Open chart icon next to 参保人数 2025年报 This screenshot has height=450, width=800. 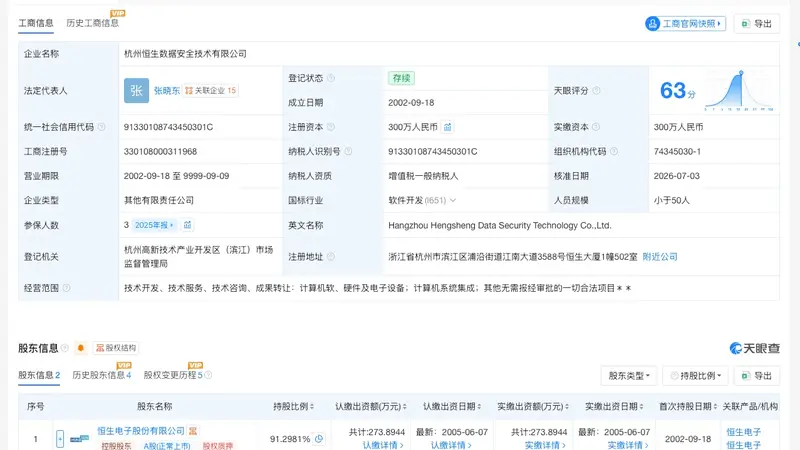click(188, 225)
